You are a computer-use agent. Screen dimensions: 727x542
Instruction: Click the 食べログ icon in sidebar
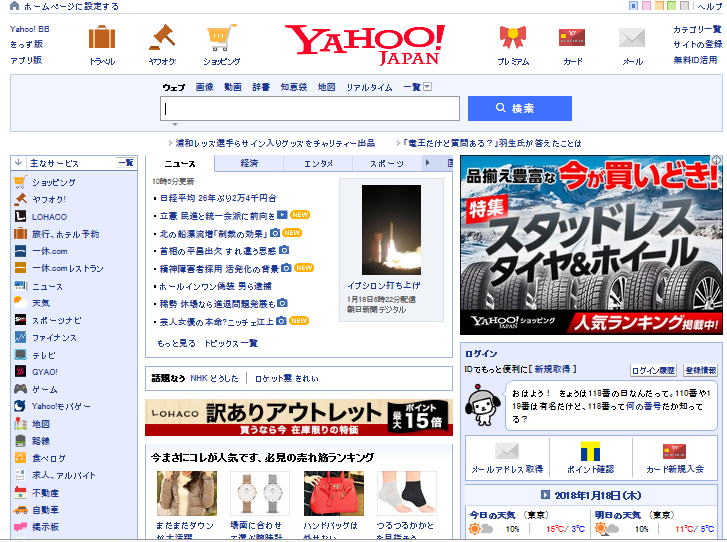pos(20,458)
